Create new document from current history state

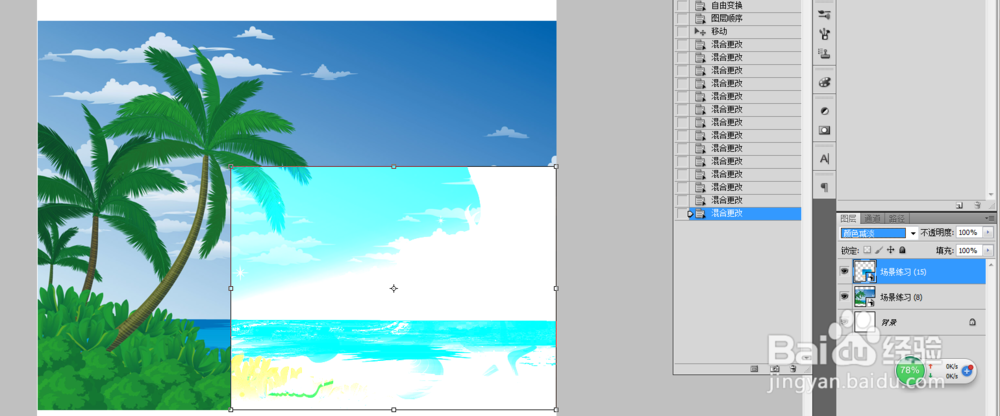[x=754, y=369]
